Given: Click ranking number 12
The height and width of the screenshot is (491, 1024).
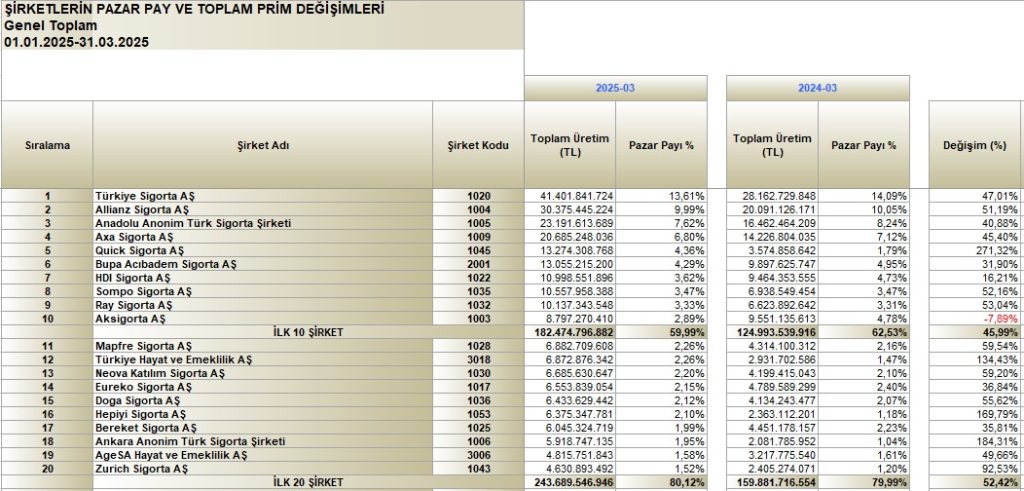Looking at the screenshot, I should pyautogui.click(x=47, y=360).
